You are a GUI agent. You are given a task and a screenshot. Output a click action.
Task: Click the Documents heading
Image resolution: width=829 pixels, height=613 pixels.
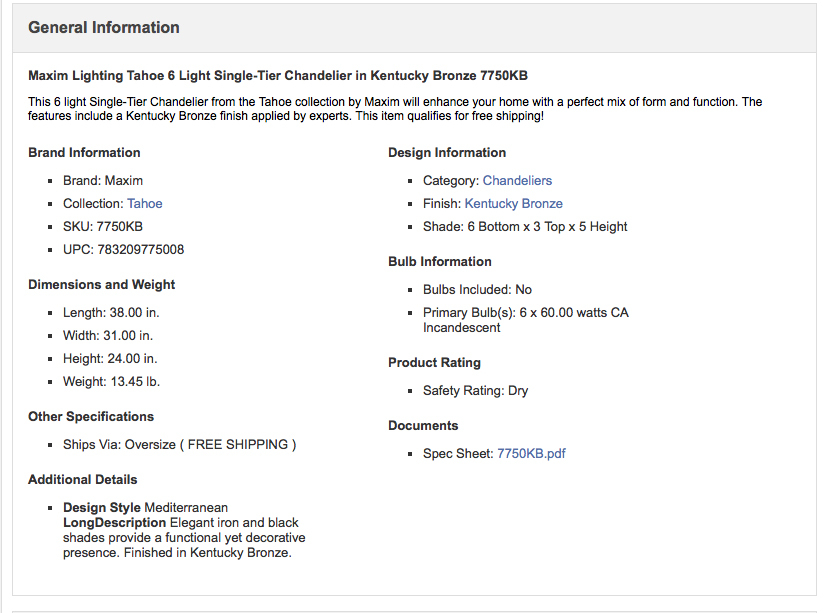tap(423, 426)
